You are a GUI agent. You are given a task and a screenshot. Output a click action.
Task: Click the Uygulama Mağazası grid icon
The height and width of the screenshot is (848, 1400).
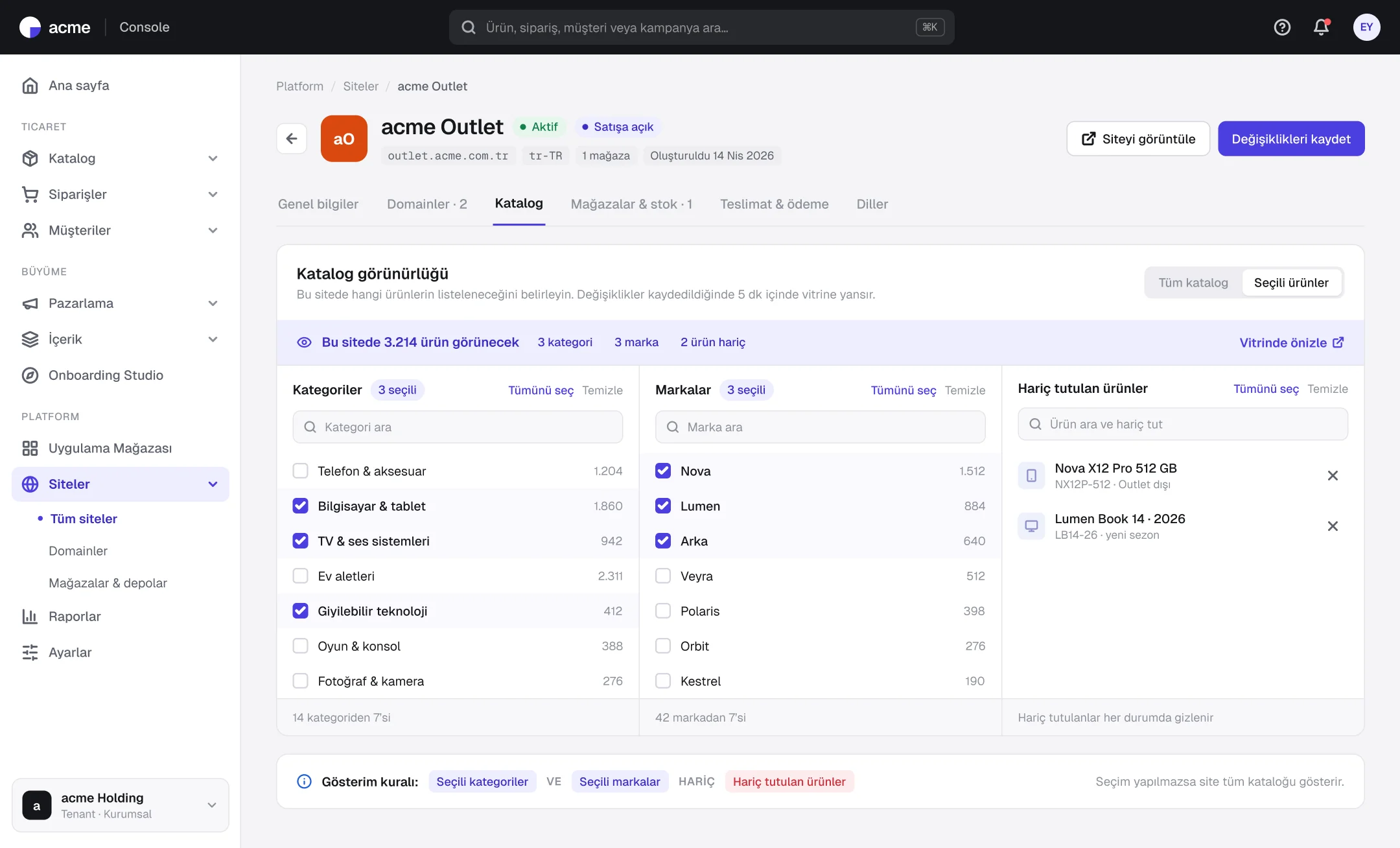(x=30, y=448)
